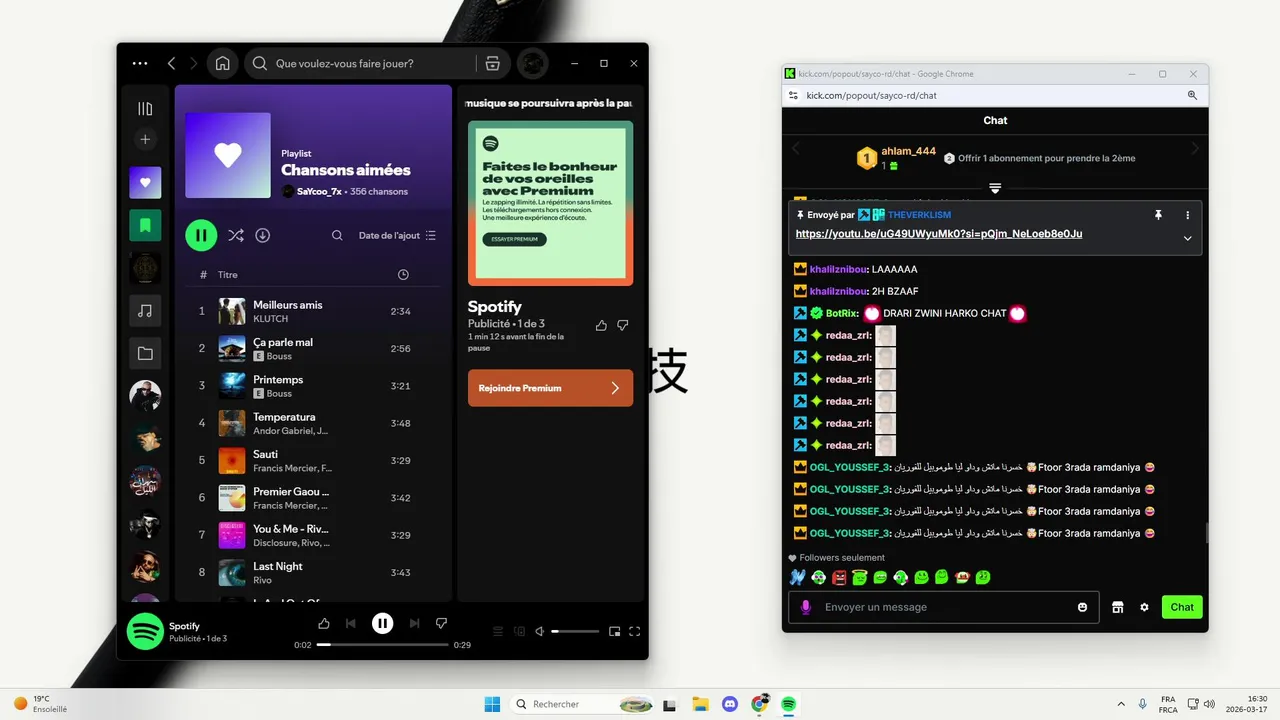Screen dimensions: 1280x720
Task: Open pinned YouTube link in chat
Action: coord(939,234)
